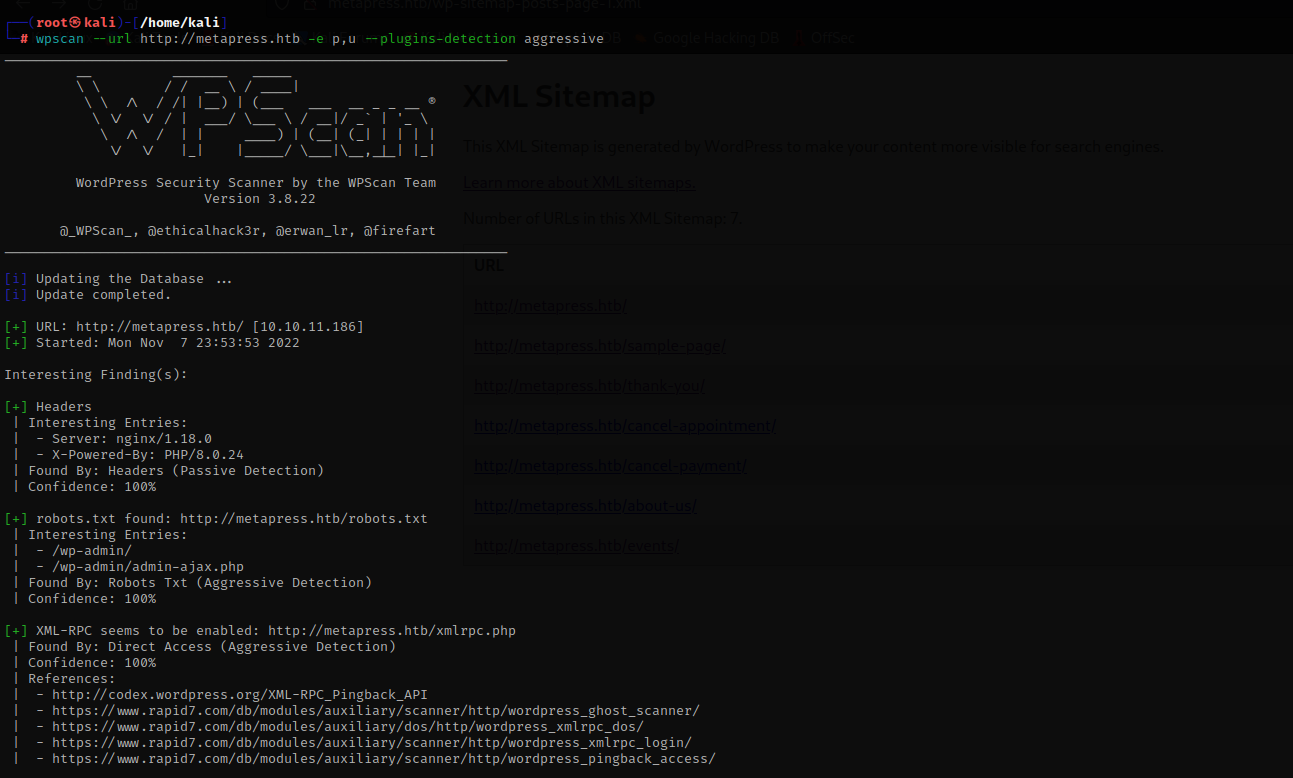Click the '@_WPScan_, @ethicalhack3r' credits line
The width and height of the screenshot is (1293, 778).
(x=248, y=231)
